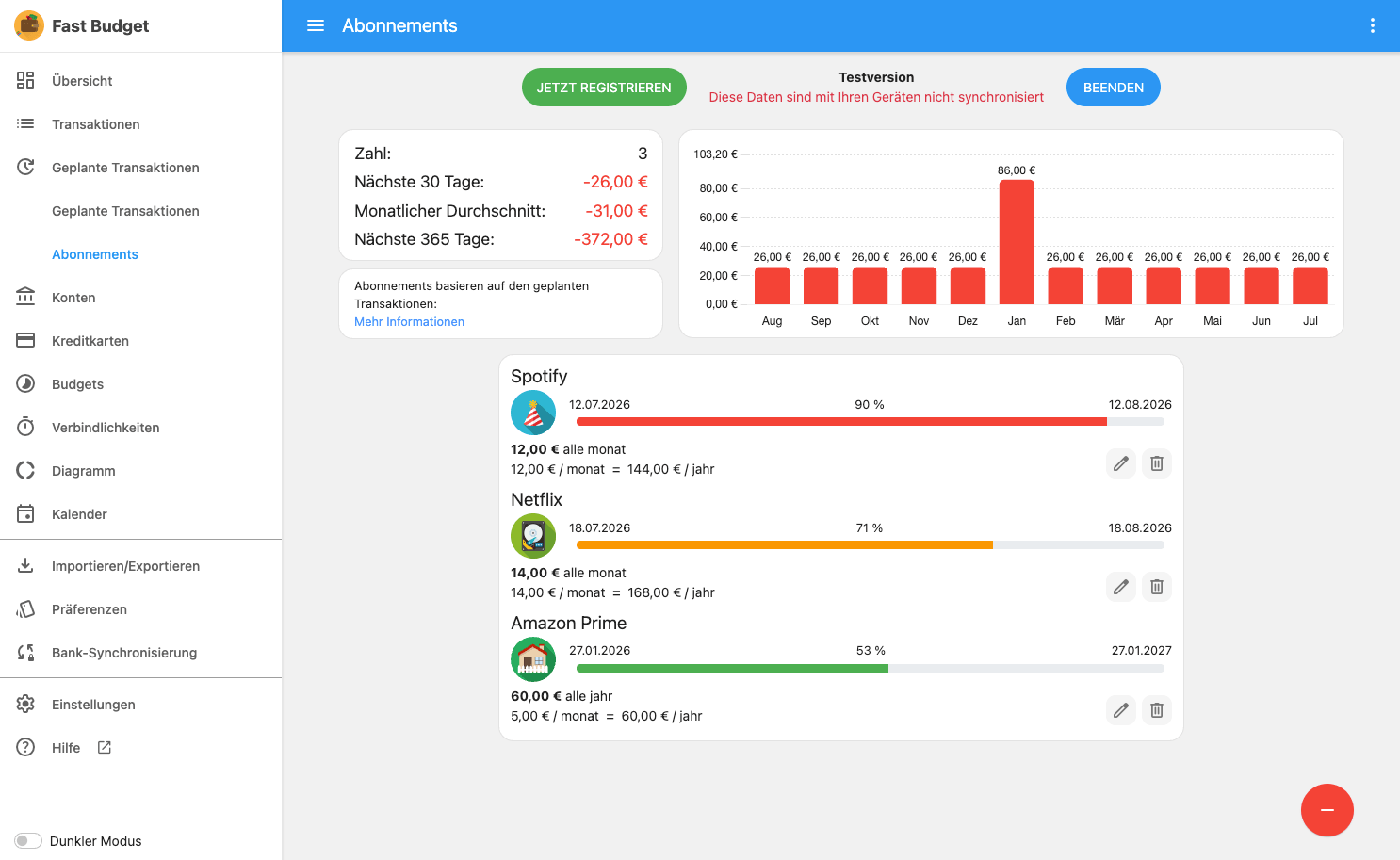Open the Hilfe external link icon
Screen dimensions: 1400x860
point(105,748)
